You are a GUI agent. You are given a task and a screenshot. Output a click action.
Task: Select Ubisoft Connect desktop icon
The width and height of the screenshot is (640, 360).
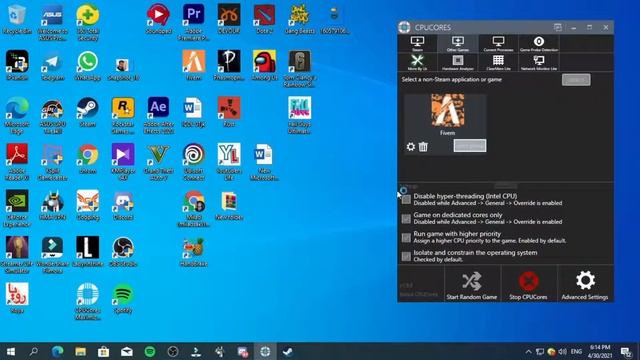[x=193, y=162]
